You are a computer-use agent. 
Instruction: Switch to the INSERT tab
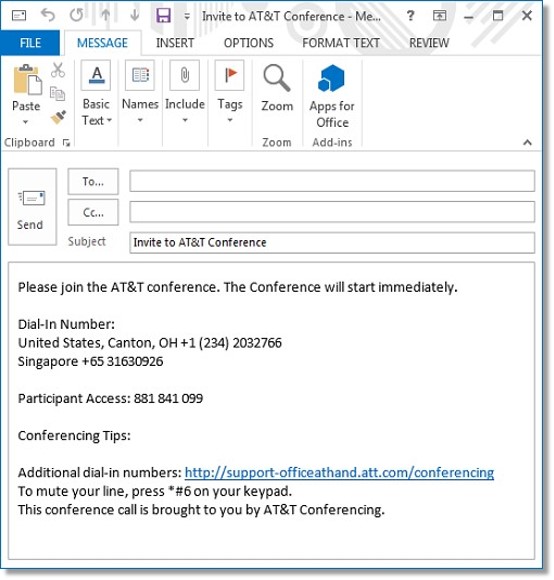tap(175, 43)
